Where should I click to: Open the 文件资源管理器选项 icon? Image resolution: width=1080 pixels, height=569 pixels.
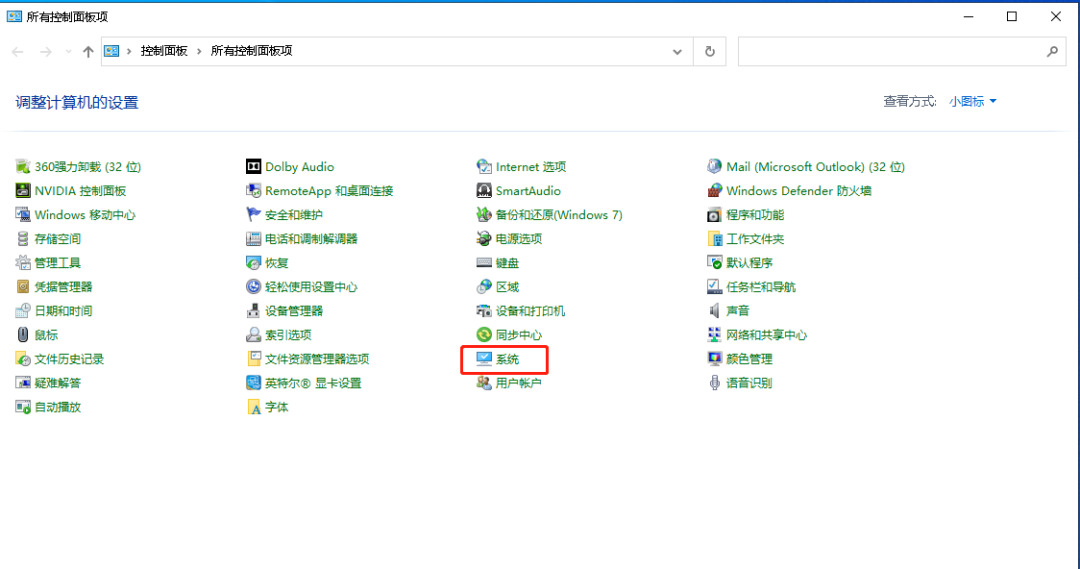[253, 359]
